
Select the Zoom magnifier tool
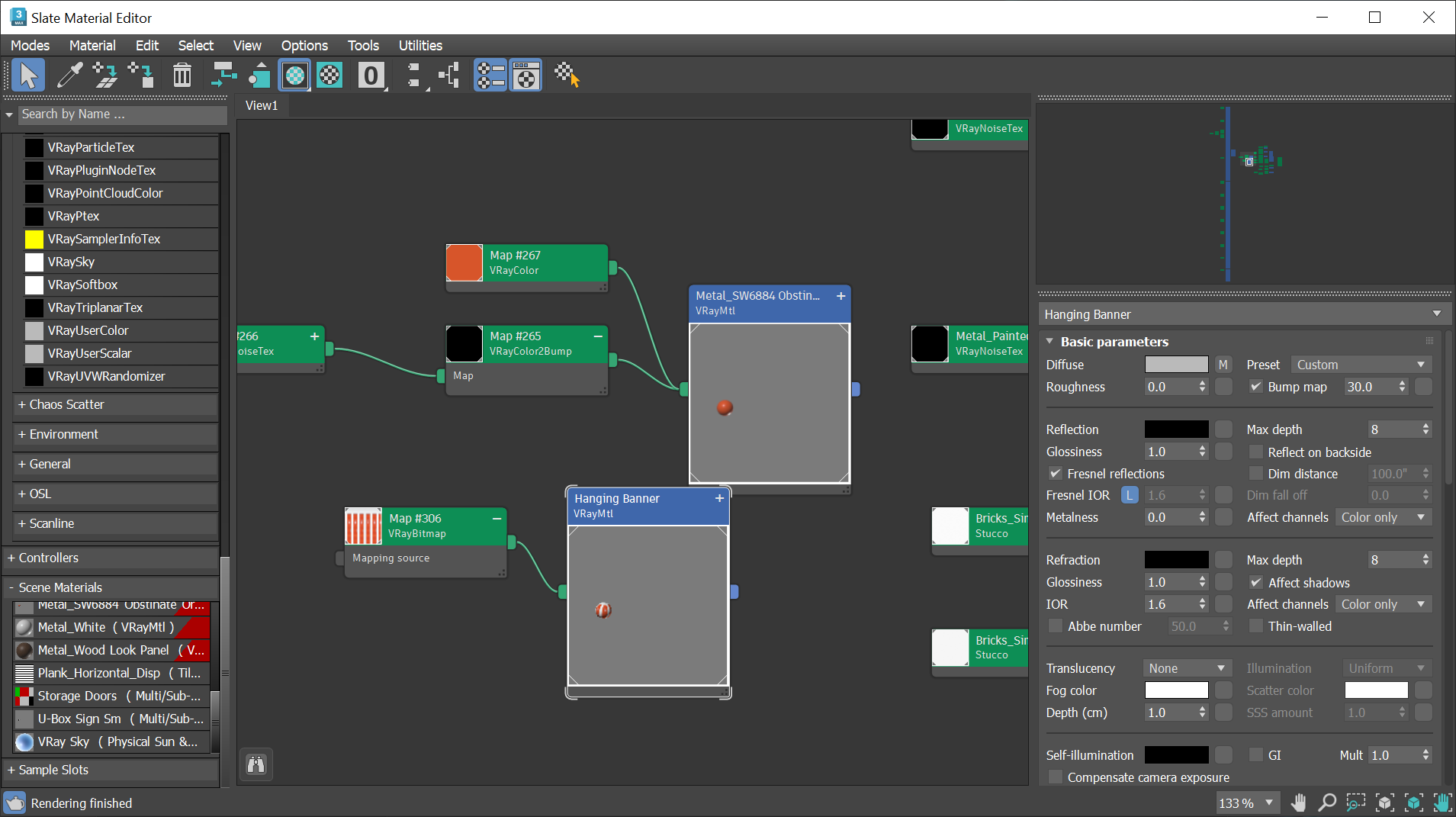click(1327, 803)
